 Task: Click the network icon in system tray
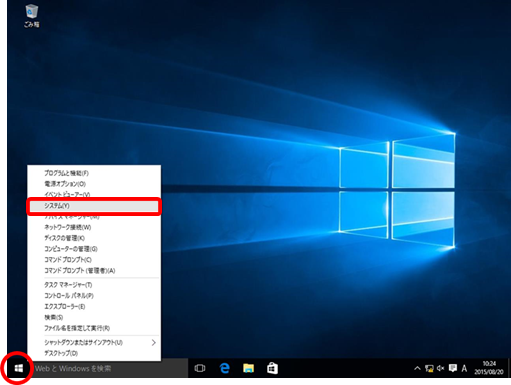coord(429,368)
